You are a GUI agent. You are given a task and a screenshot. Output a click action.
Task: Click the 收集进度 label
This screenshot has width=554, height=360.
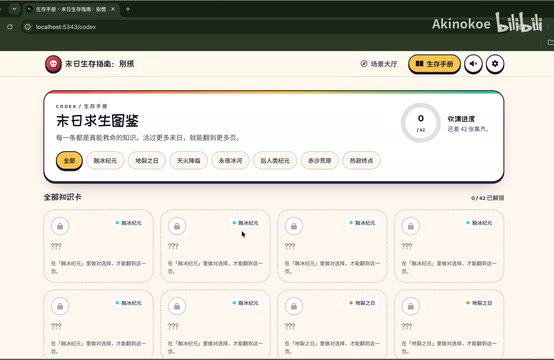click(461, 119)
